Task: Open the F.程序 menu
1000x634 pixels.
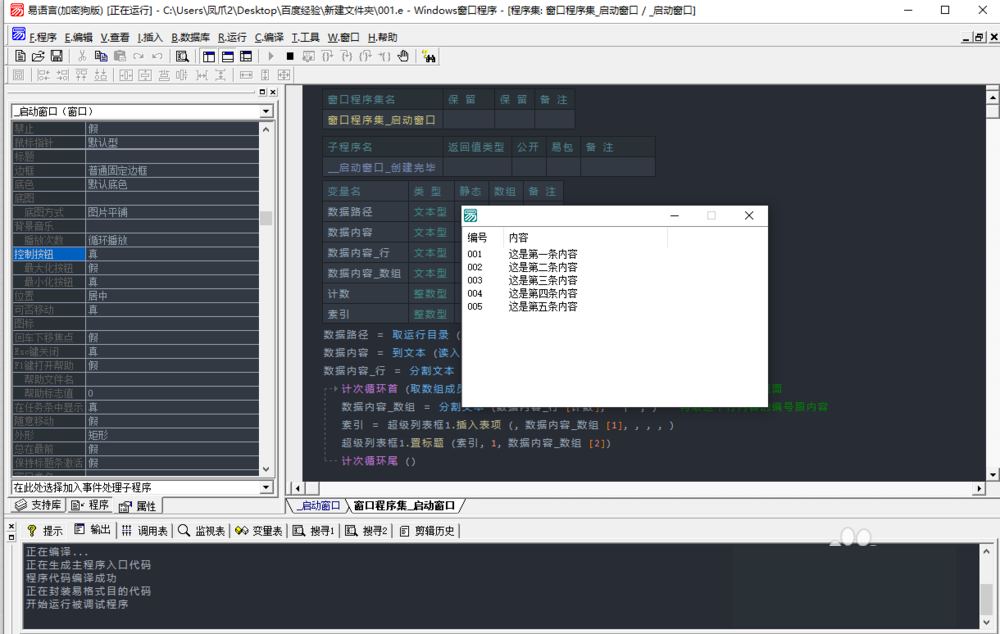Action: click(x=43, y=38)
